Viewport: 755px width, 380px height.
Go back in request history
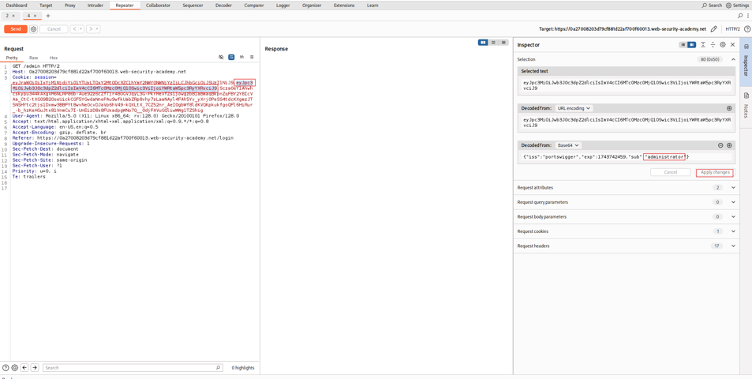click(x=75, y=29)
